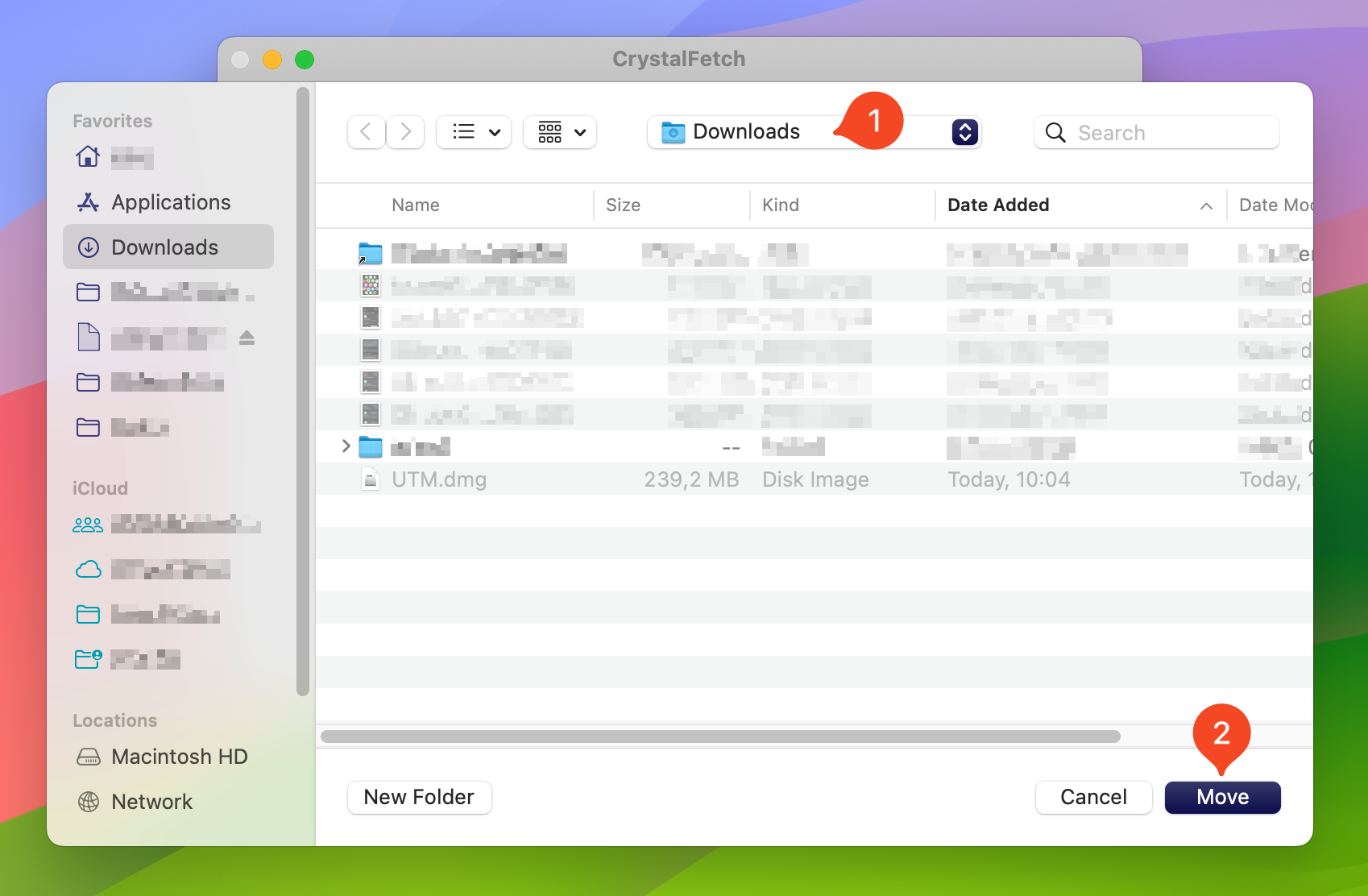Sort files by the Name column
Screen dimensions: 1368x896
click(416, 205)
